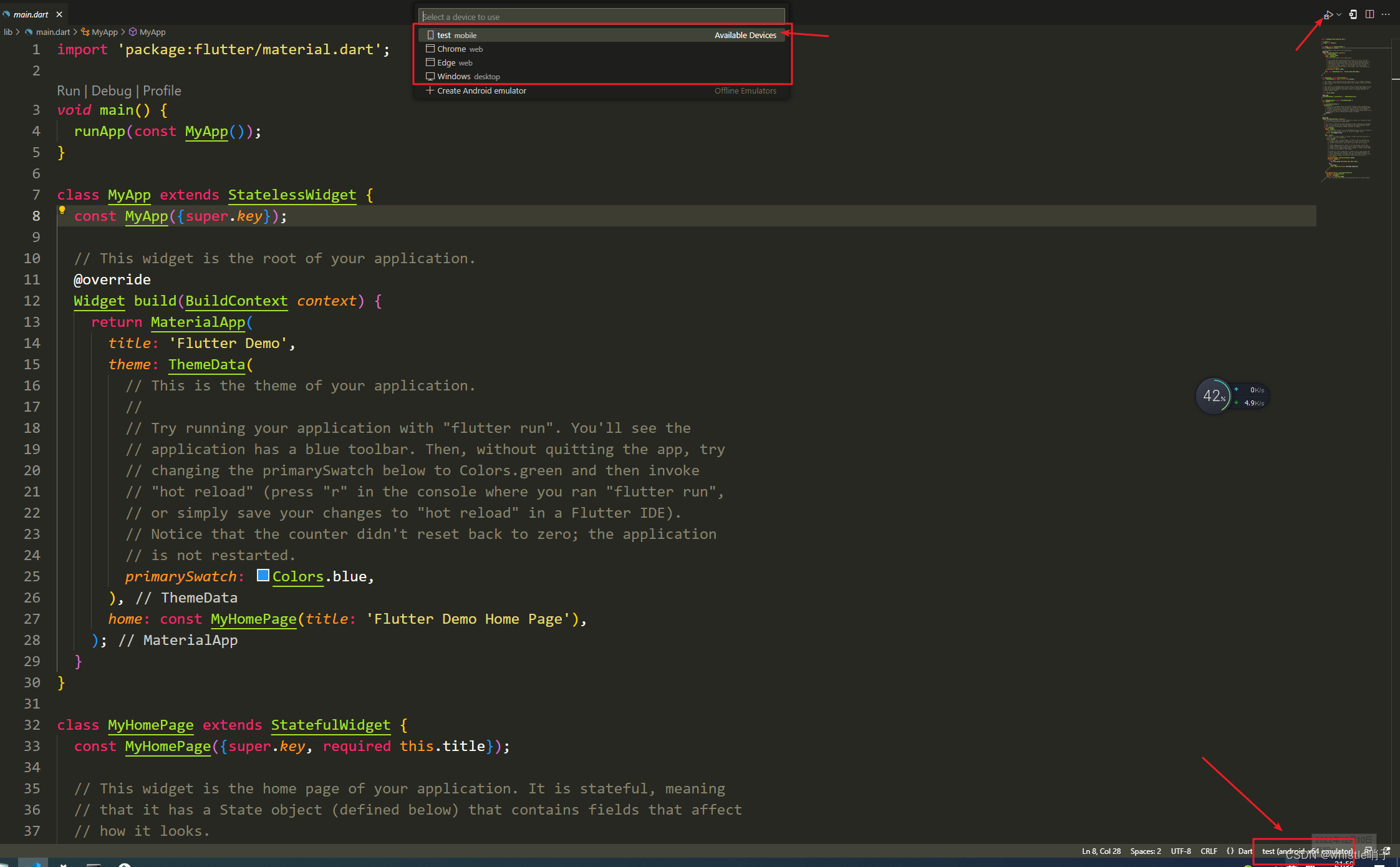The width and height of the screenshot is (1400, 867).
Task: Click the lightbulb quick-fix icon
Action: tap(62, 210)
